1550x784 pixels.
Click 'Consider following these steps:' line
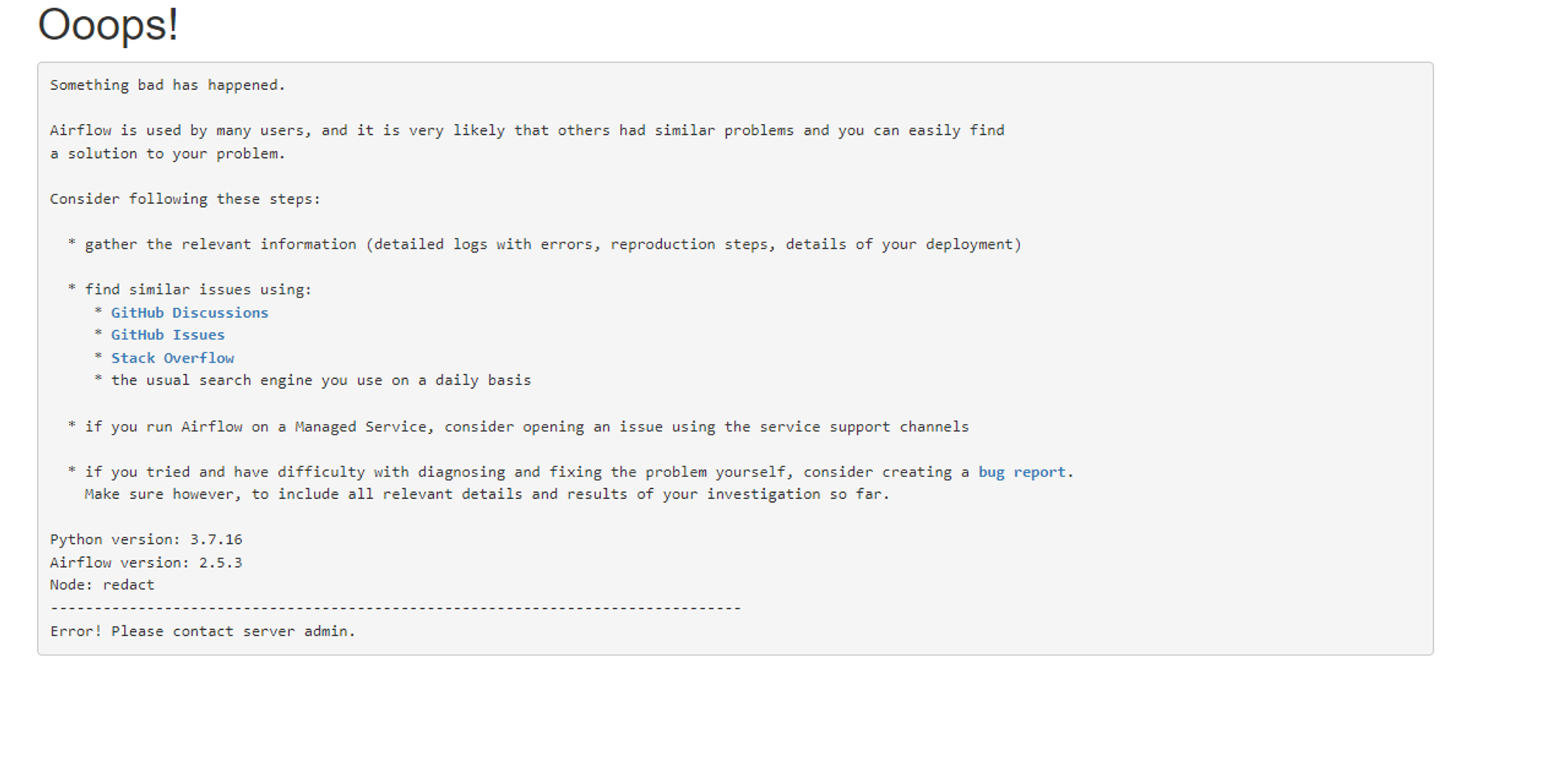pos(185,199)
